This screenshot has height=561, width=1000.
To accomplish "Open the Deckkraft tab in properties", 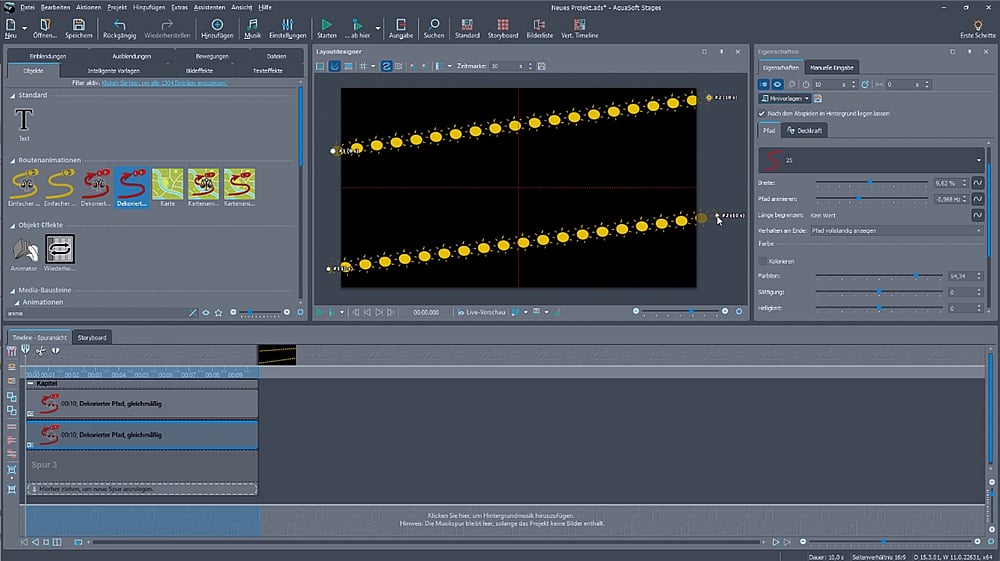I will (x=806, y=130).
